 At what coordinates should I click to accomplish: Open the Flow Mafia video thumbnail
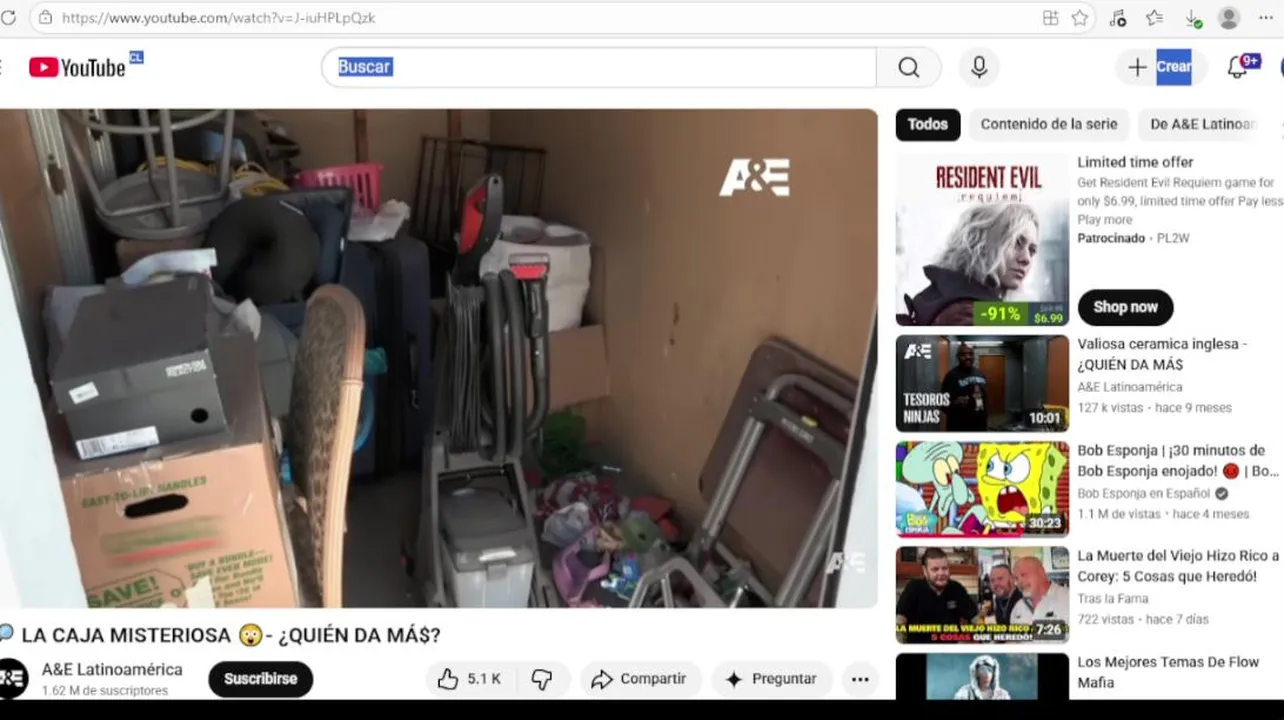click(x=982, y=677)
